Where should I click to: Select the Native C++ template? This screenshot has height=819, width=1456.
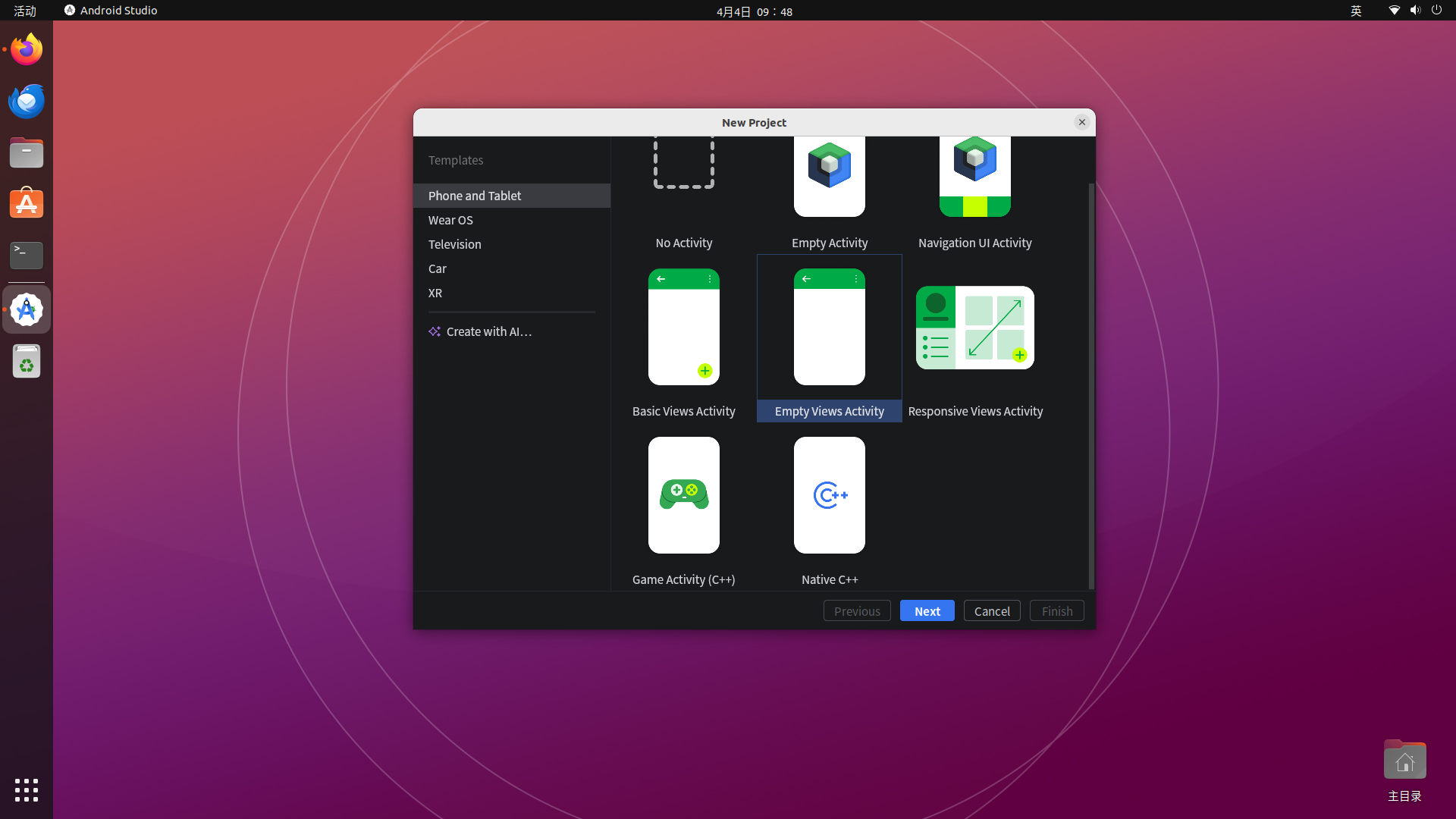coord(829,495)
